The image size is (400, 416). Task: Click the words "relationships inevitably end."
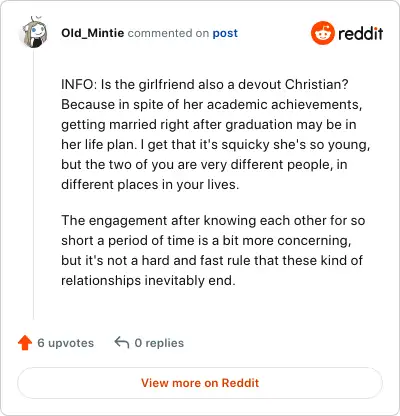(148, 280)
